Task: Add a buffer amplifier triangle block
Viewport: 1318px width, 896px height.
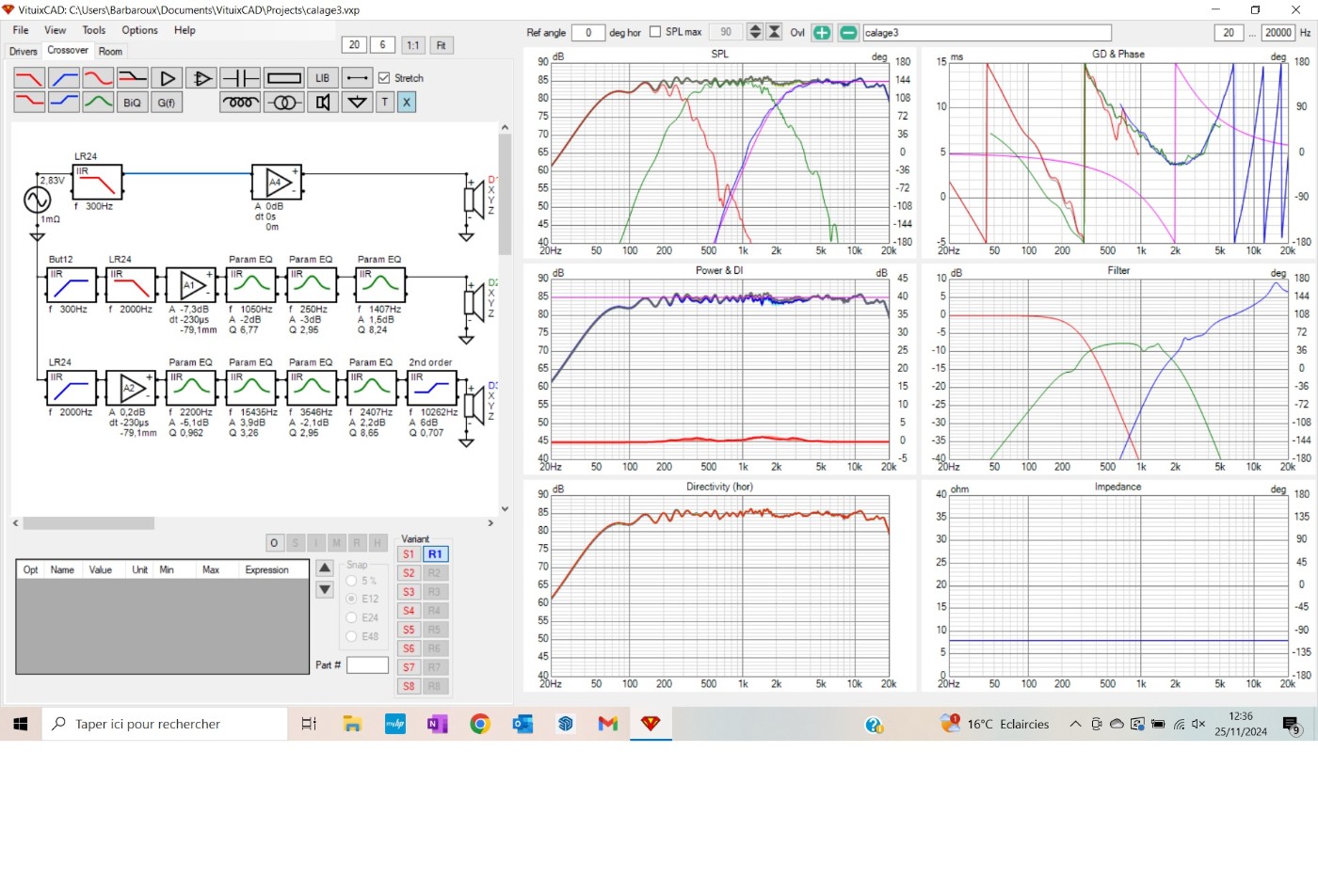Action: 167,78
